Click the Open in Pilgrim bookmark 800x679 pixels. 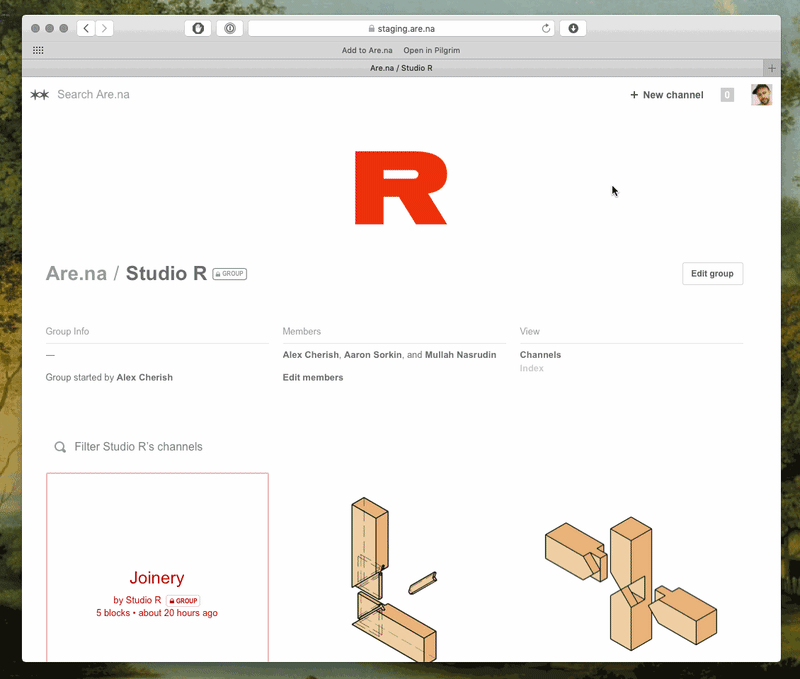click(x=432, y=50)
